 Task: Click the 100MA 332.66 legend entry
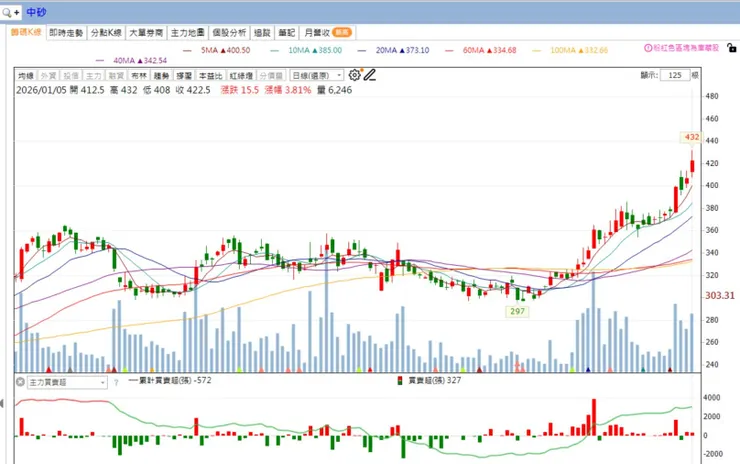570,50
